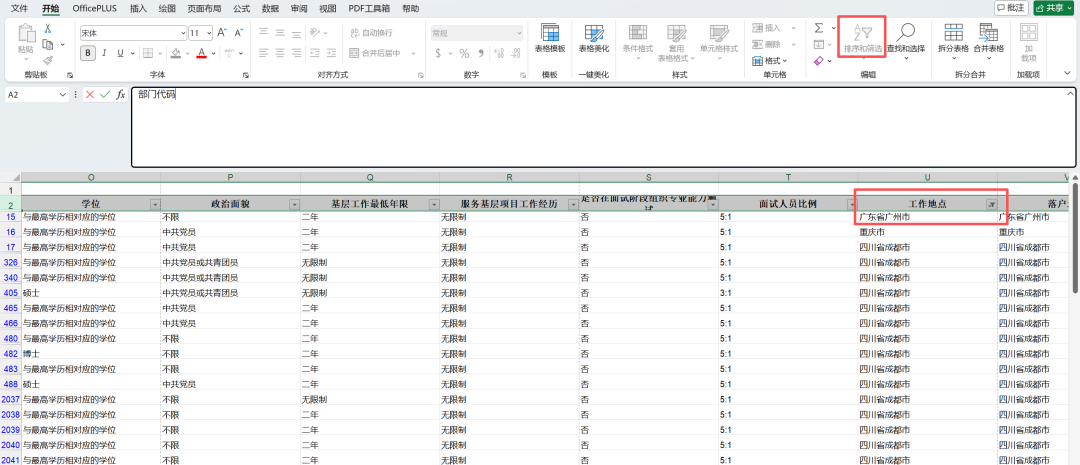Collapse the ribbon with the chevron
This screenshot has width=1080, height=465.
coord(1068,73)
